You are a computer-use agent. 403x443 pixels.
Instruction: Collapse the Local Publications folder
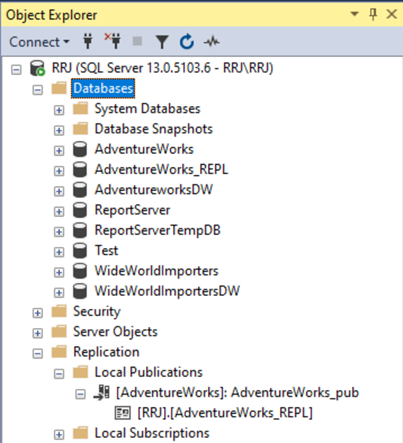(x=59, y=374)
